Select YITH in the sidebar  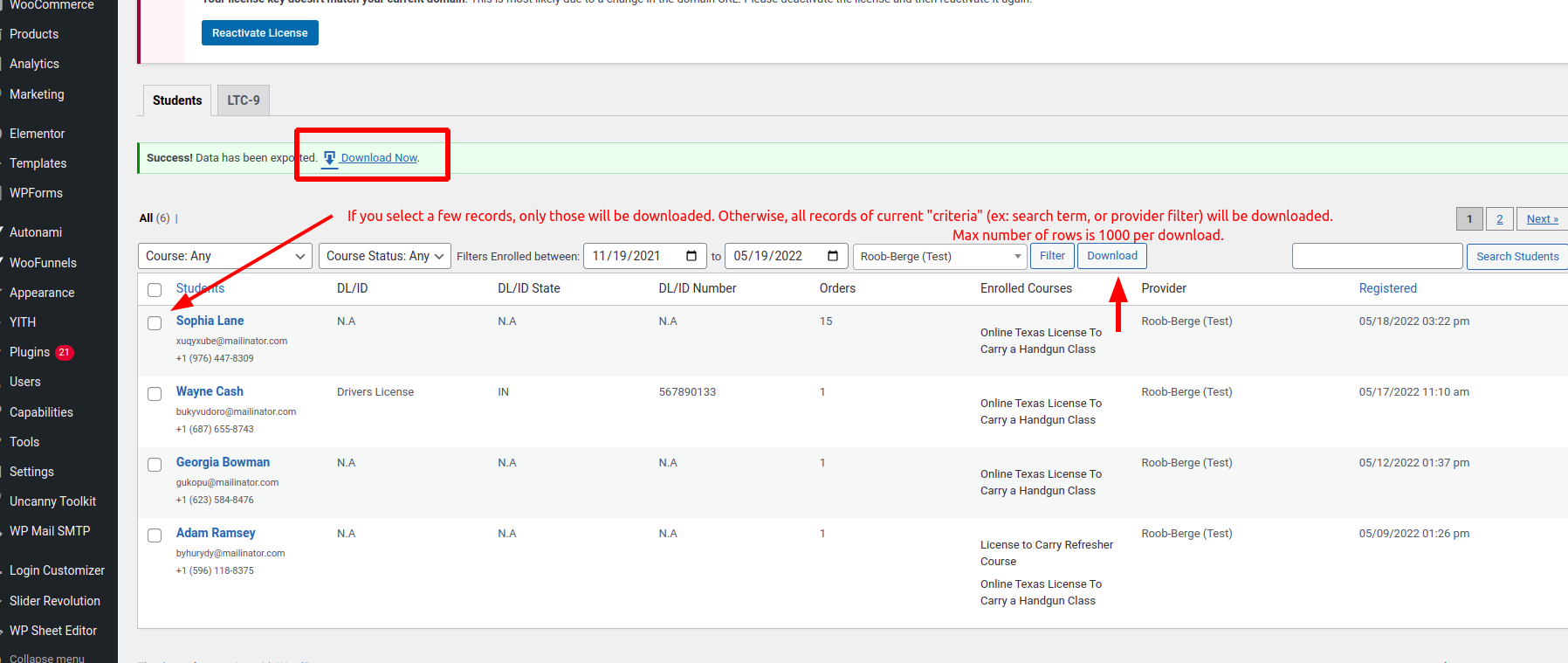23,322
